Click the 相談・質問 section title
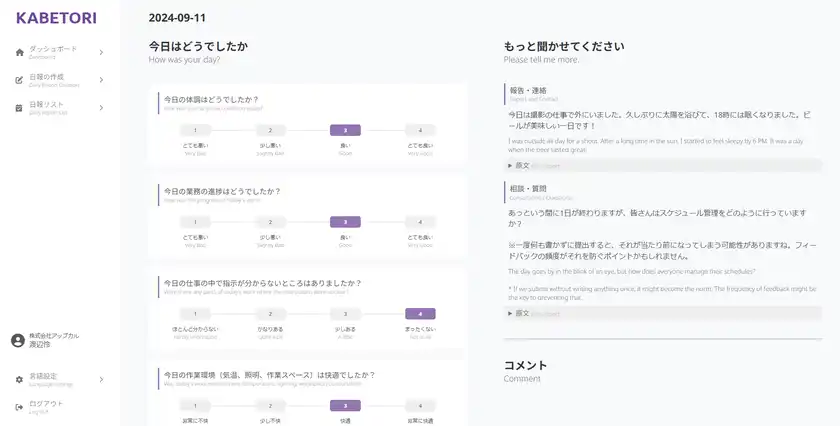This screenshot has height=426, width=840. click(x=528, y=189)
